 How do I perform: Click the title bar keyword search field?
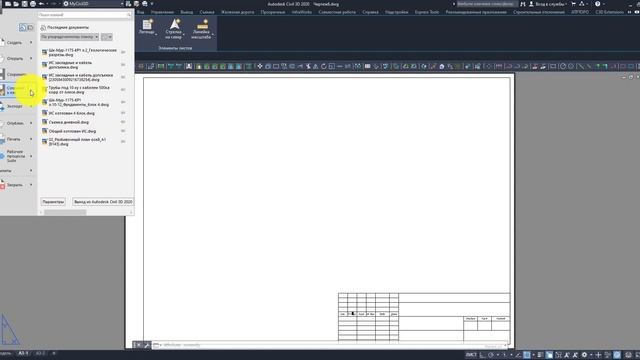coord(486,4)
